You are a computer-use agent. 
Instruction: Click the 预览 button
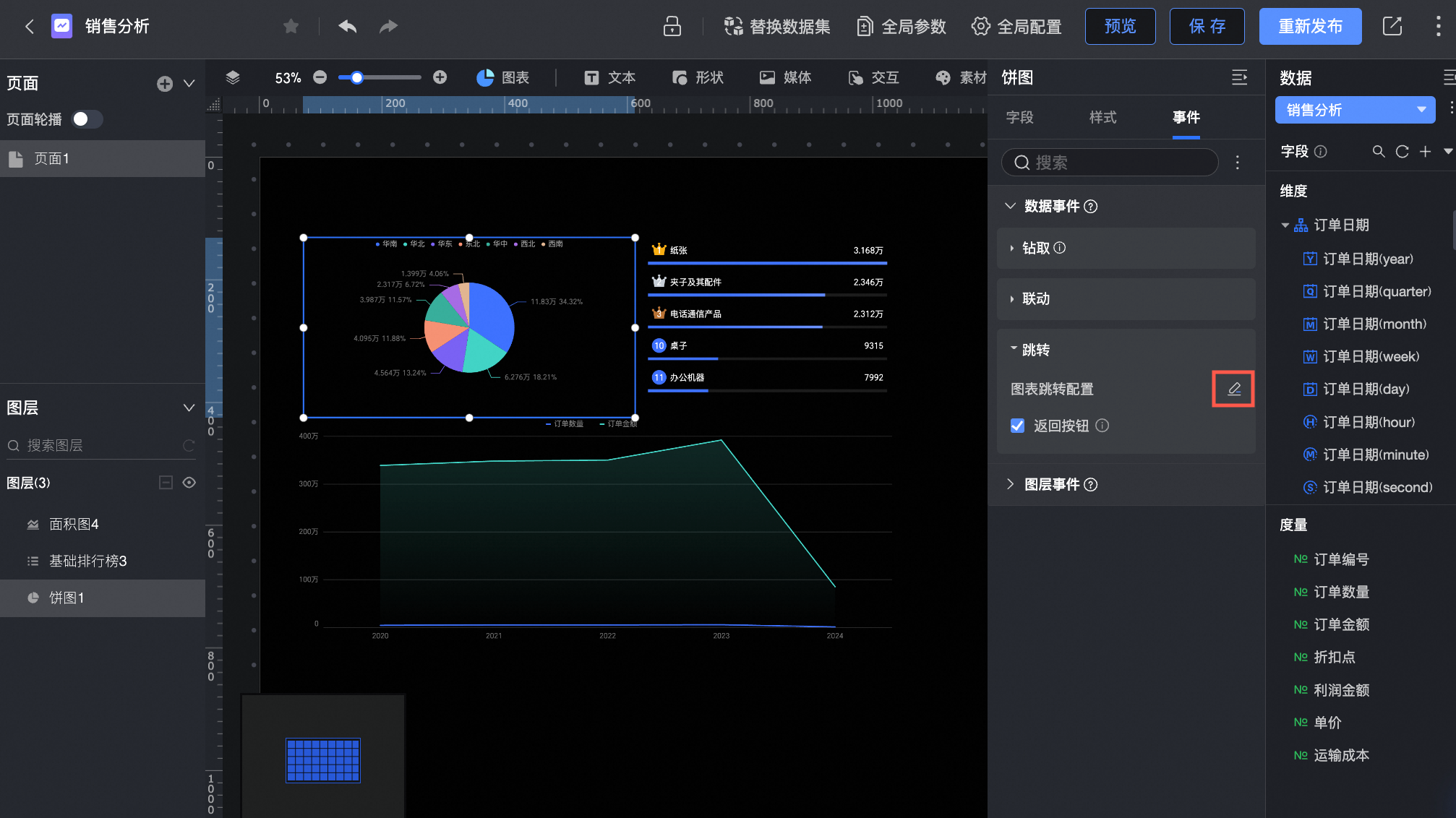1120,27
